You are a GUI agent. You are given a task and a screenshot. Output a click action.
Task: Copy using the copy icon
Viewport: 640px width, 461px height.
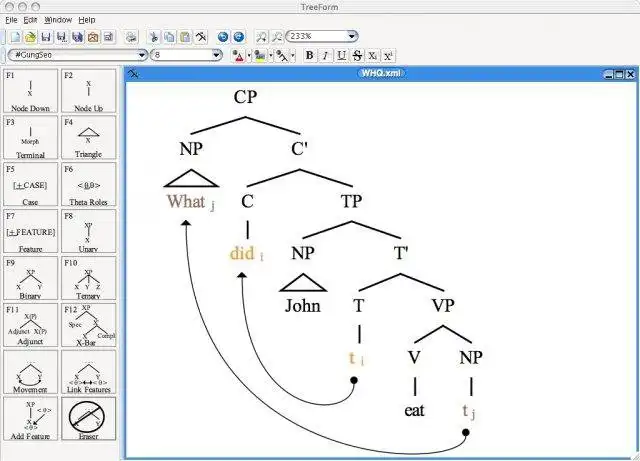tap(169, 37)
